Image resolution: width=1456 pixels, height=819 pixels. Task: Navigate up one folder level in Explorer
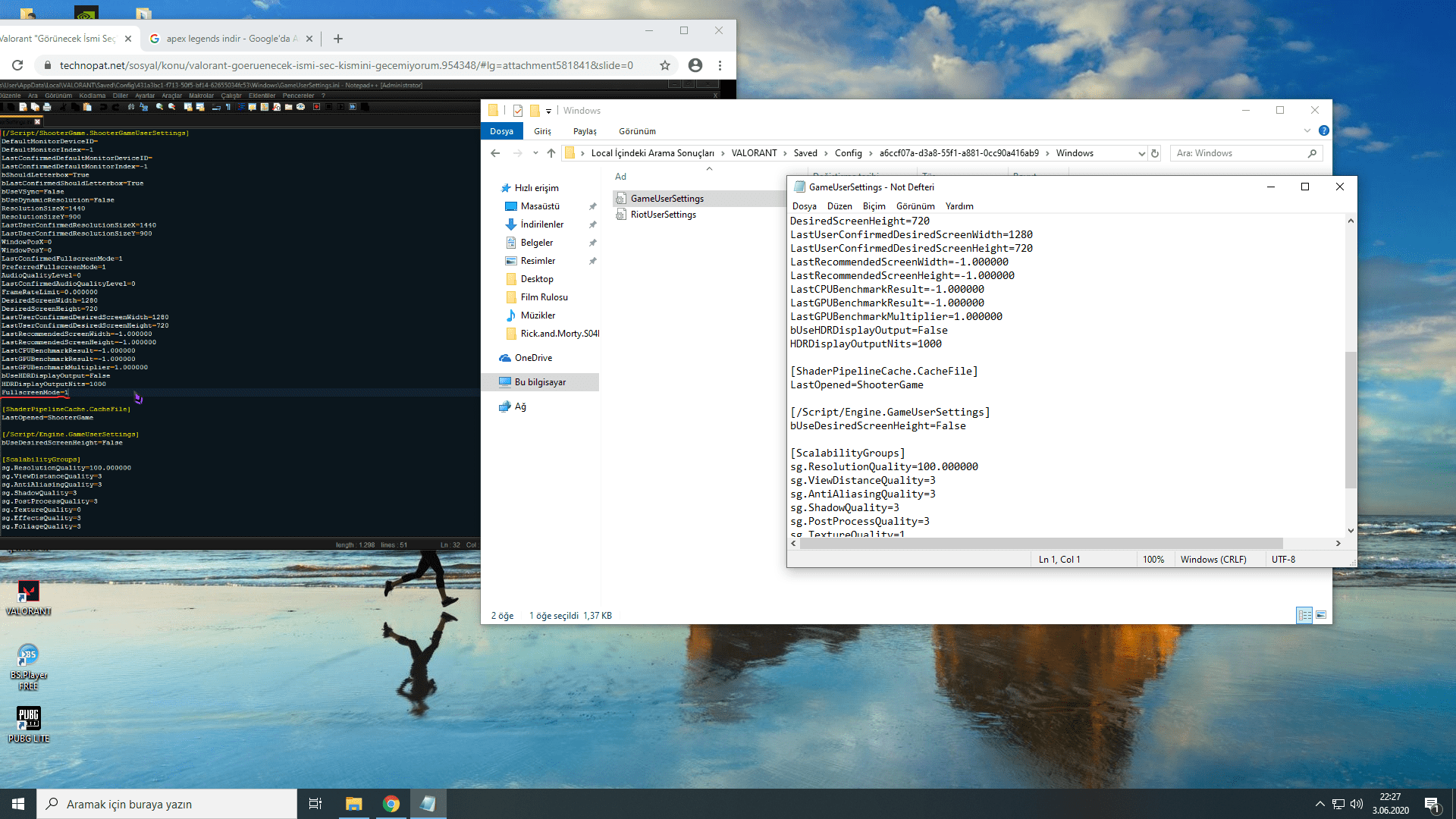click(552, 152)
